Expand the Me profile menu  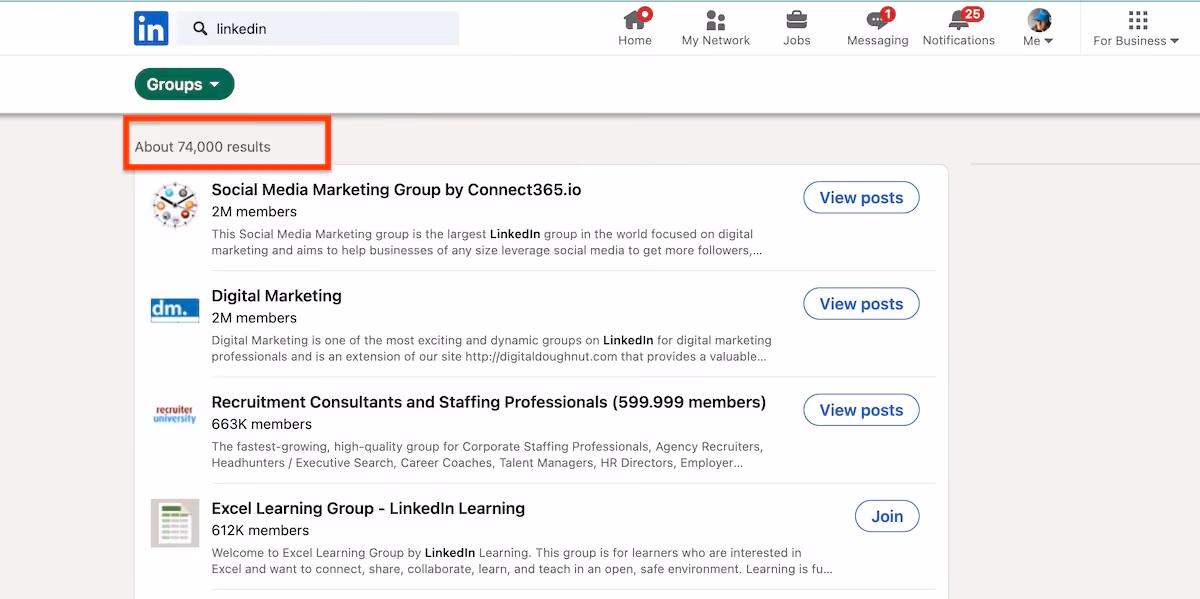pyautogui.click(x=1039, y=27)
